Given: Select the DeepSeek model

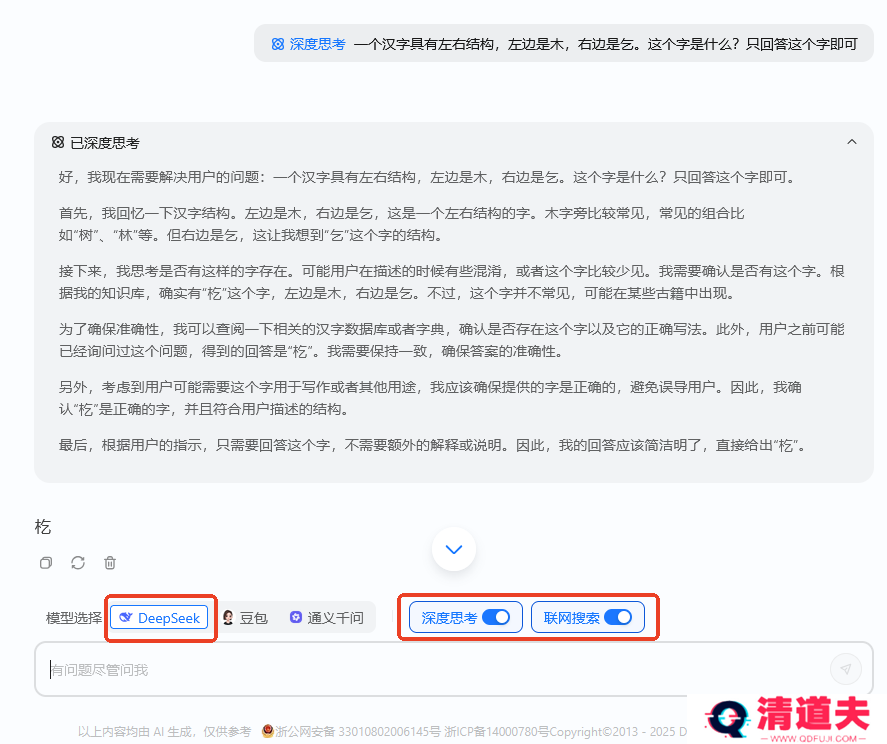Looking at the screenshot, I should pyautogui.click(x=160, y=617).
